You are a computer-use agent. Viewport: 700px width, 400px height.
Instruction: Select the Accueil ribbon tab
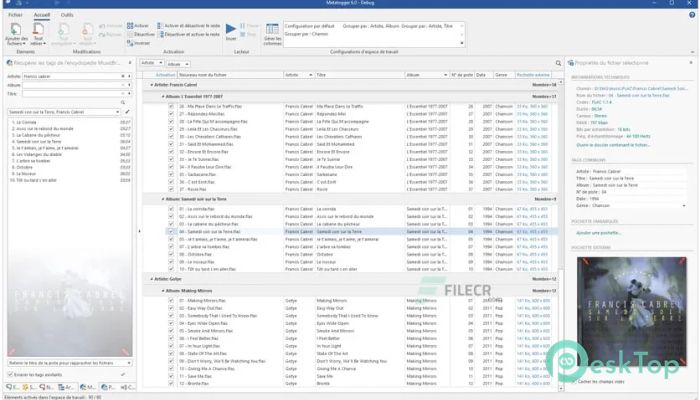(42, 15)
